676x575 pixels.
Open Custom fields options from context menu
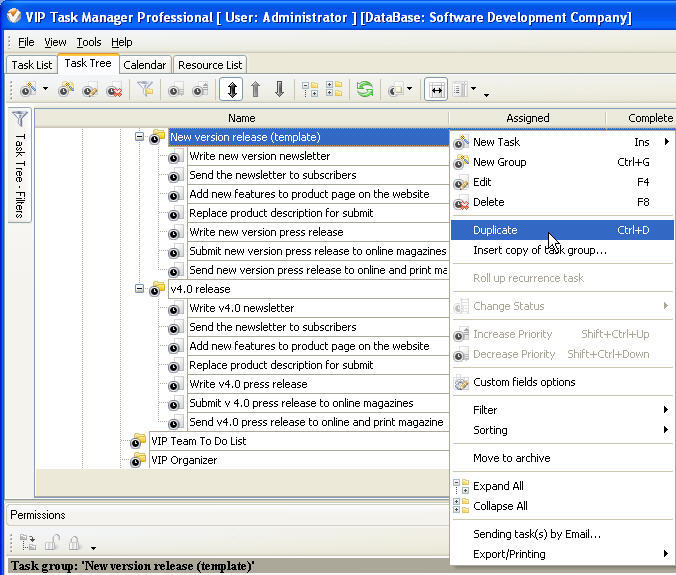coord(562,382)
